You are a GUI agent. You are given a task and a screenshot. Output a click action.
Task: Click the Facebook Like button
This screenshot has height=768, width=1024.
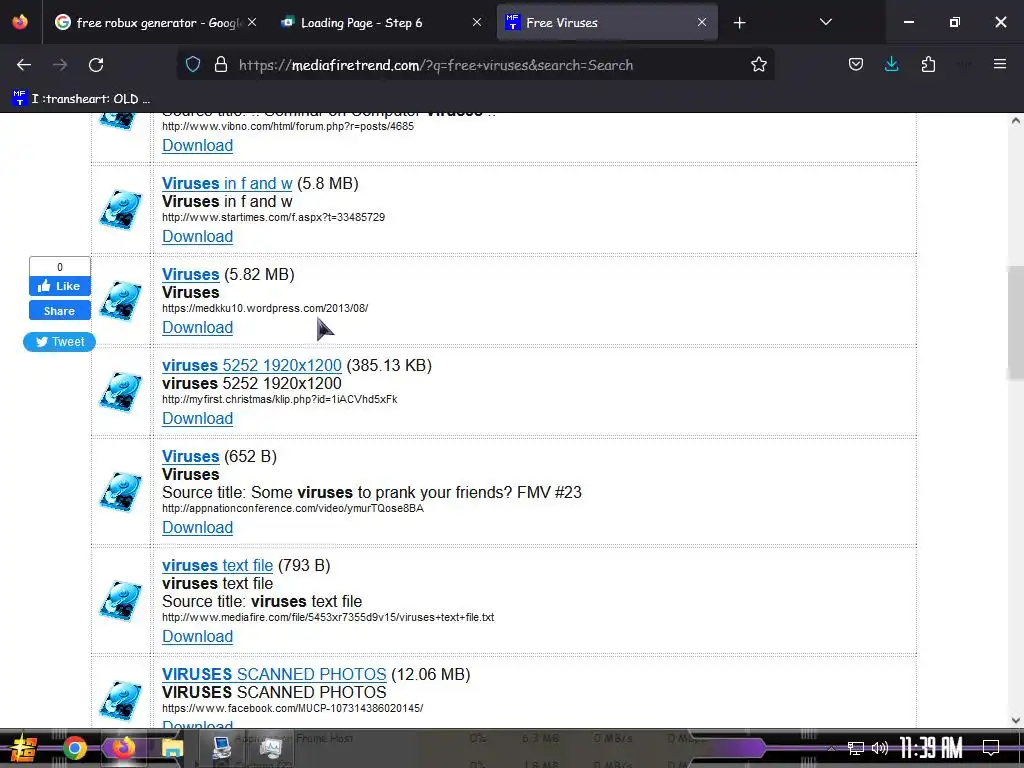(59, 286)
